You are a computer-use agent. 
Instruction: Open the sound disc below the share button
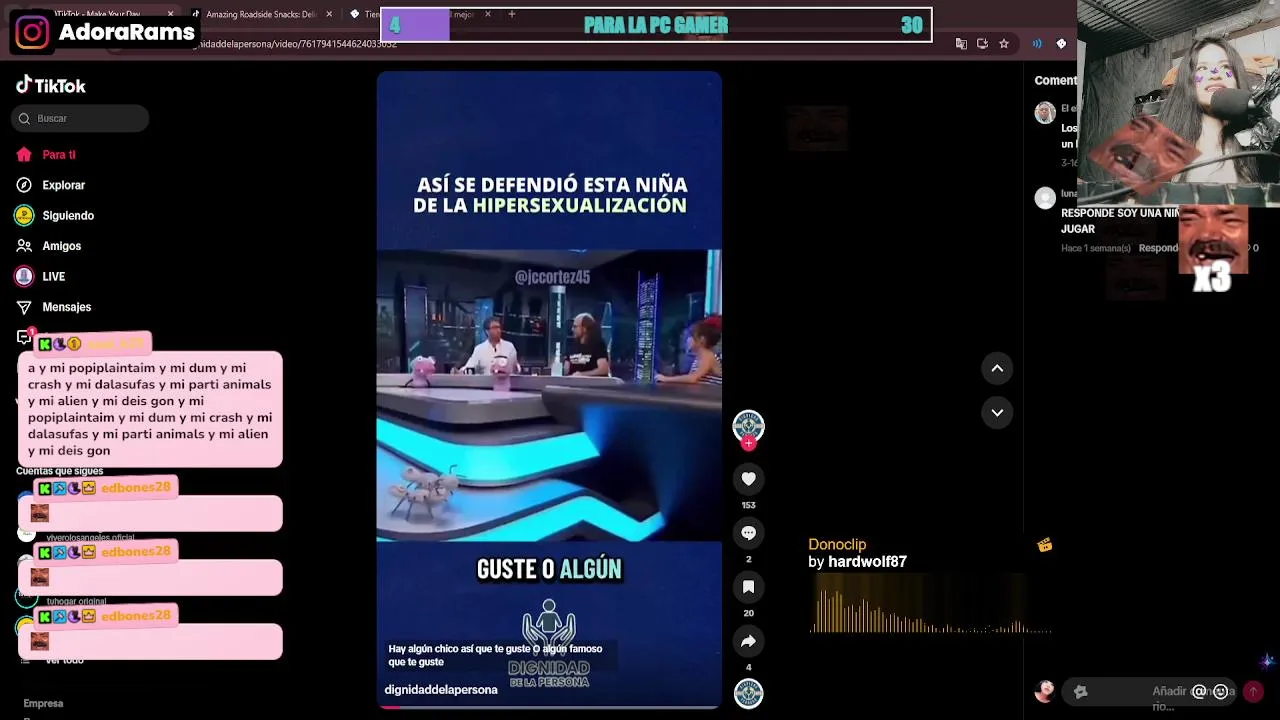tap(748, 693)
